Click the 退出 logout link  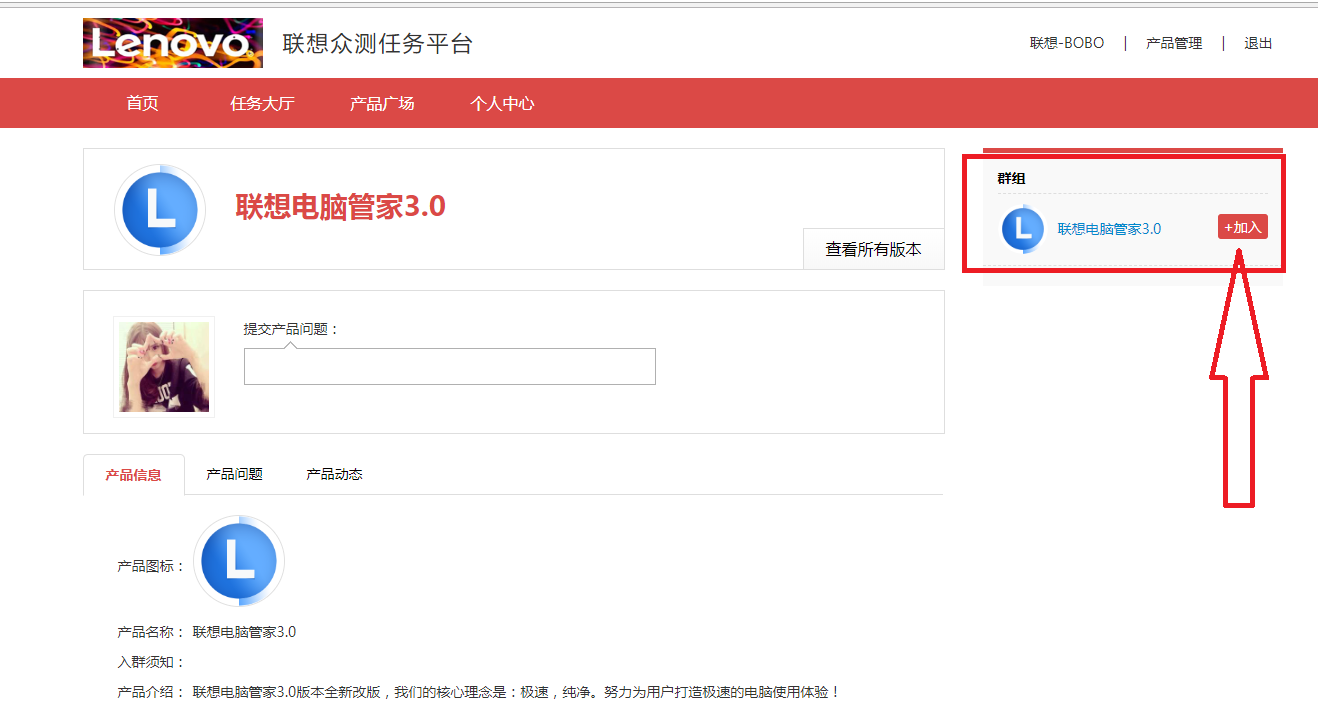[x=1258, y=43]
